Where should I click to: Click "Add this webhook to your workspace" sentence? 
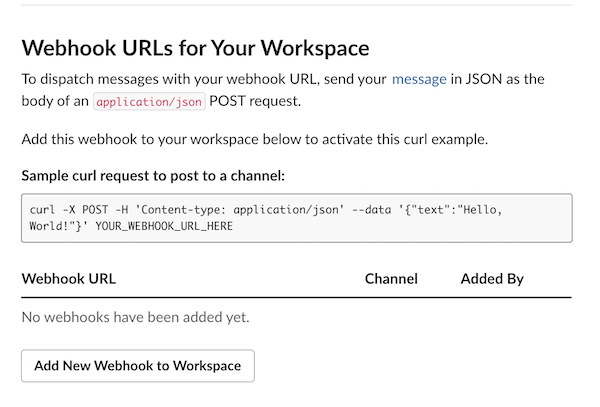coord(255,139)
